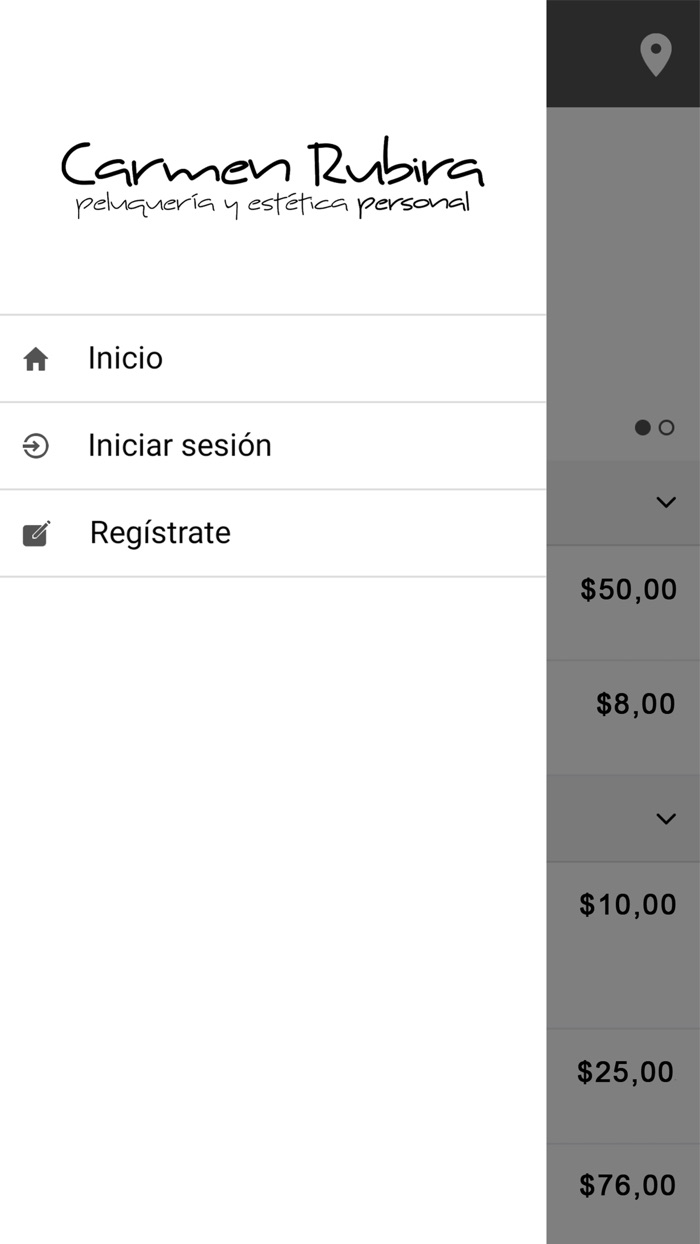Viewport: 700px width, 1244px height.
Task: Choose the Iniciar sesión menu entry
Action: [x=180, y=445]
